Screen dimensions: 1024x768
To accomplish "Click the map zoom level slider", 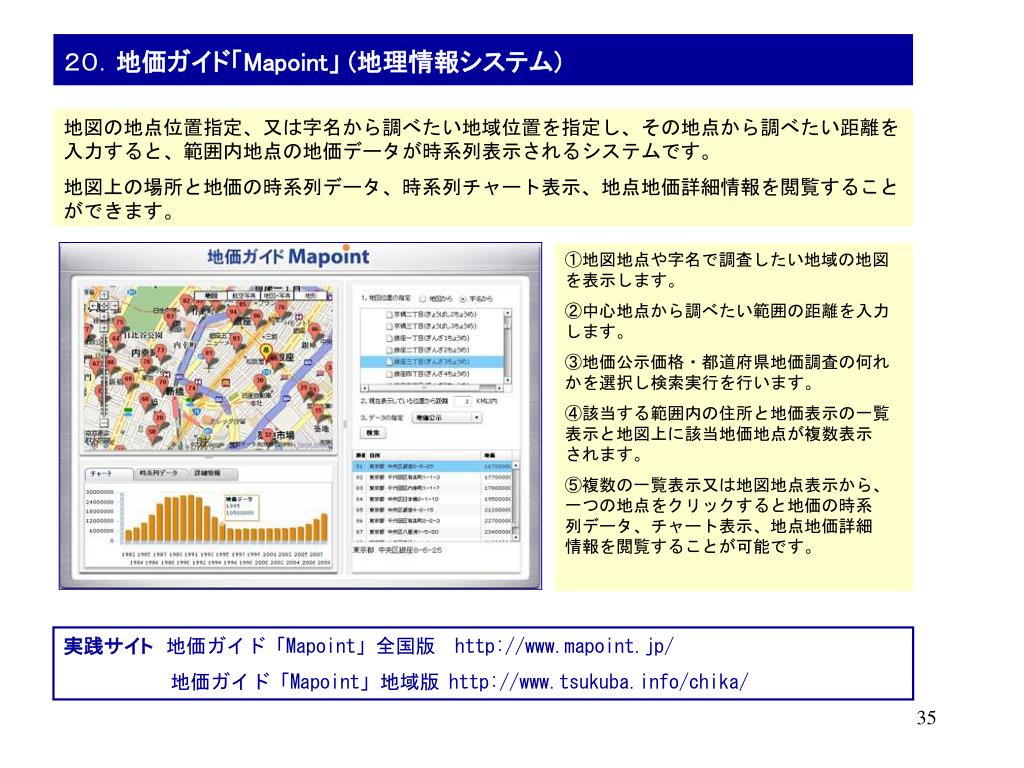I will click(104, 376).
